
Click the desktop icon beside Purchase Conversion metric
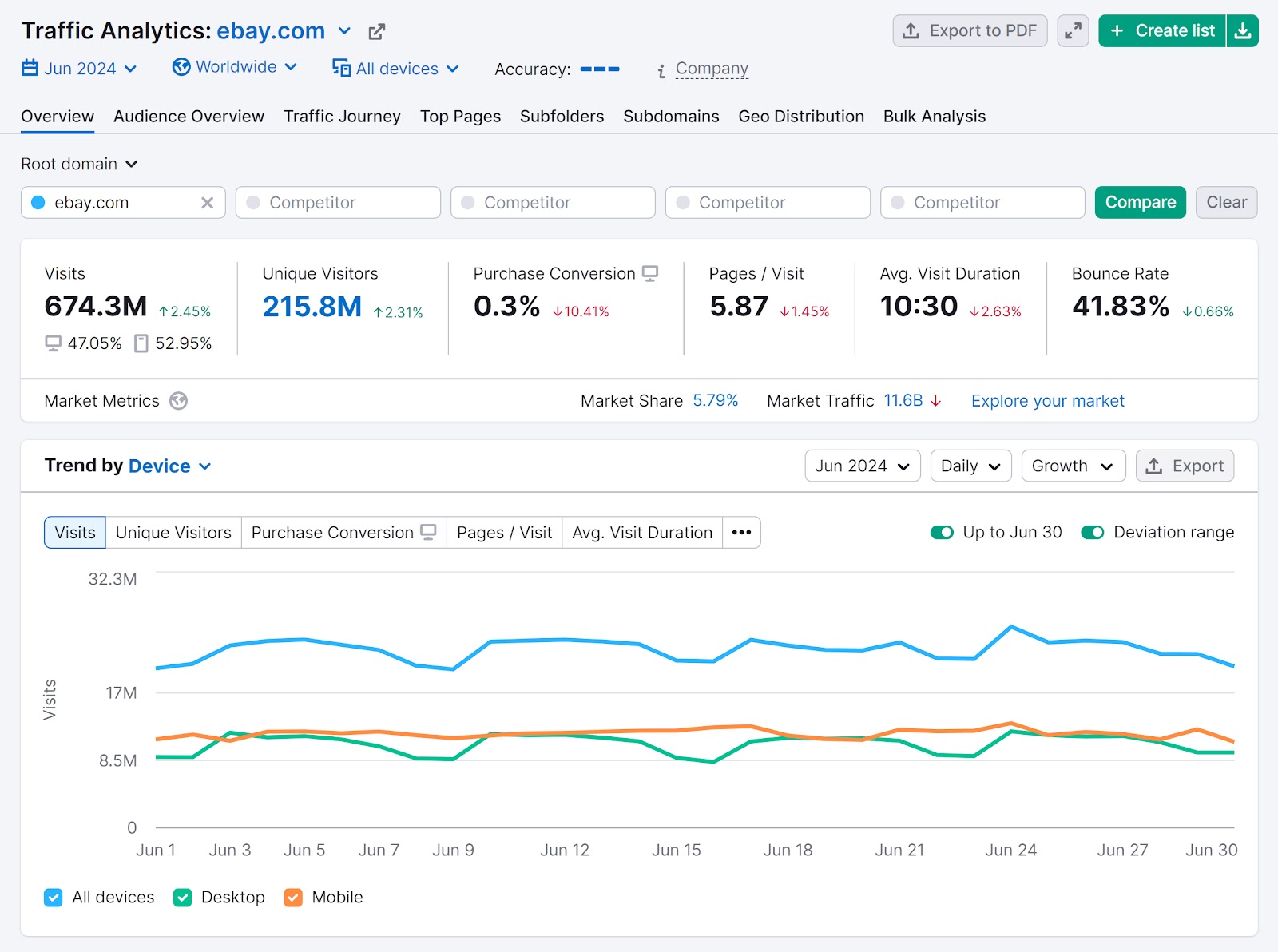pos(650,273)
